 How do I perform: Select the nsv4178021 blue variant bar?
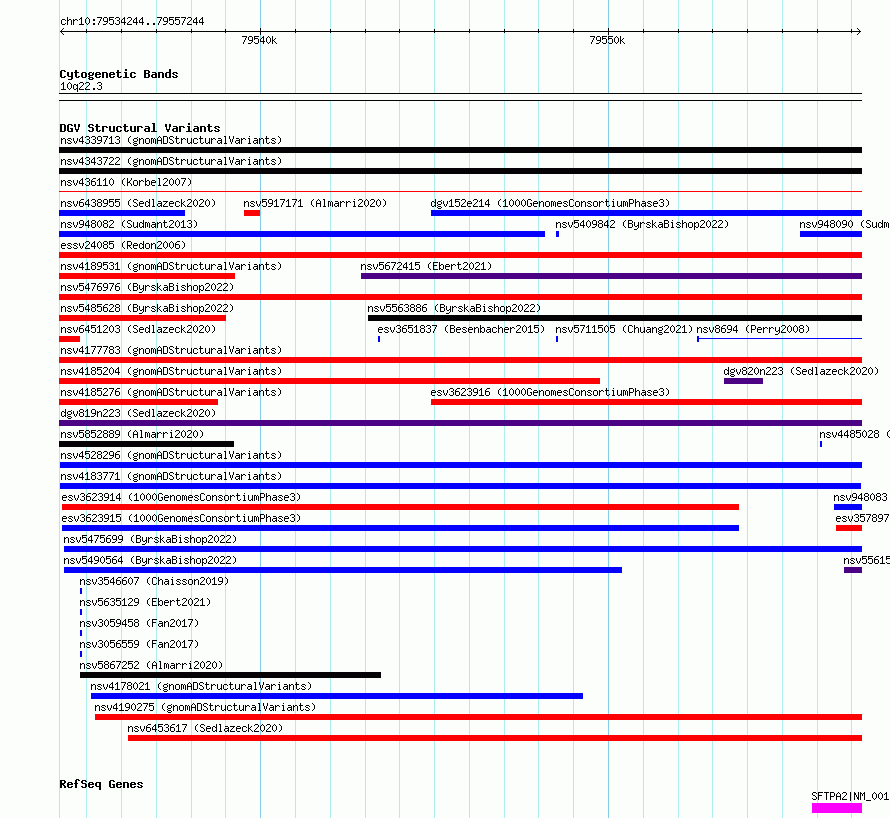[x=337, y=696]
